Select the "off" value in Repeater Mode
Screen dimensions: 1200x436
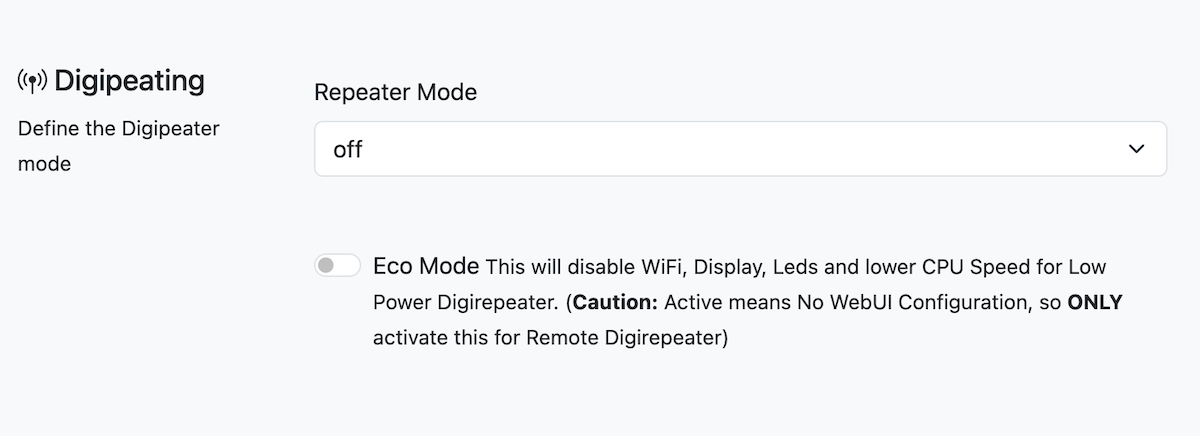348,150
